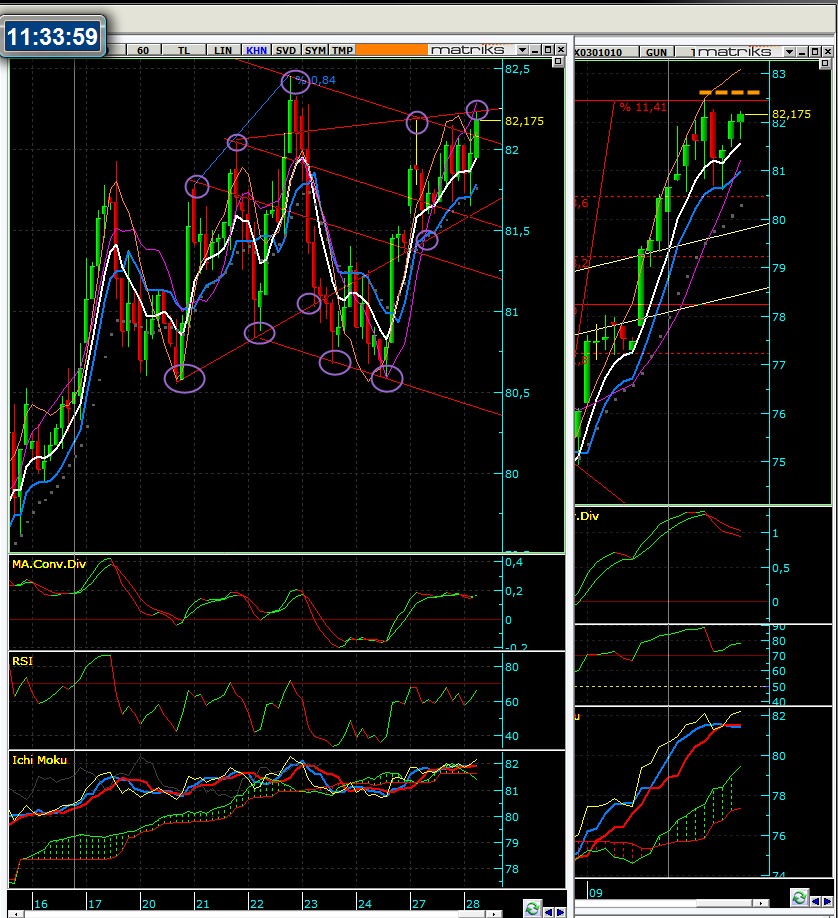Image resolution: width=838 pixels, height=918 pixels.
Task: Open the 60 period selector
Action: tap(143, 50)
